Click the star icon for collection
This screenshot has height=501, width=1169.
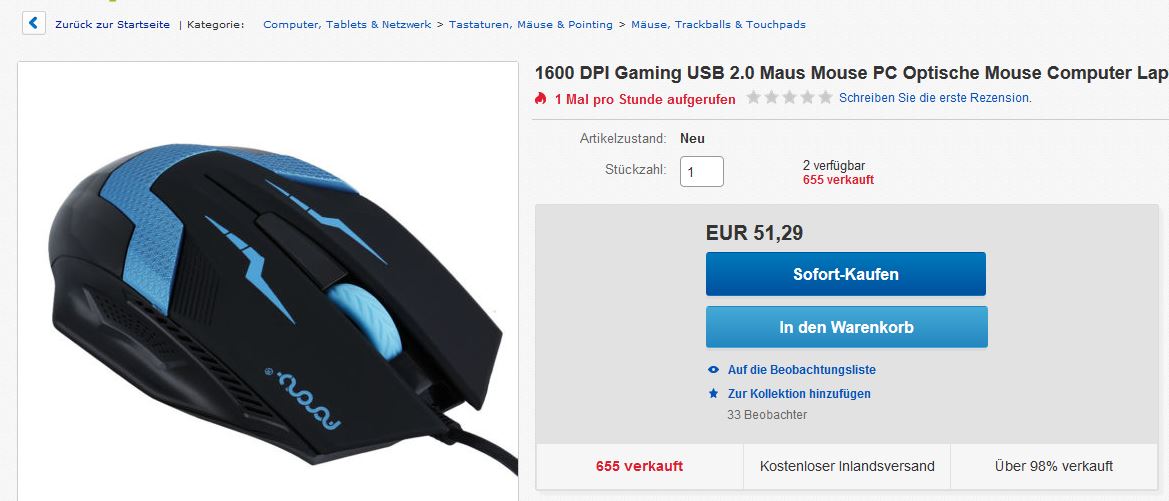(713, 393)
